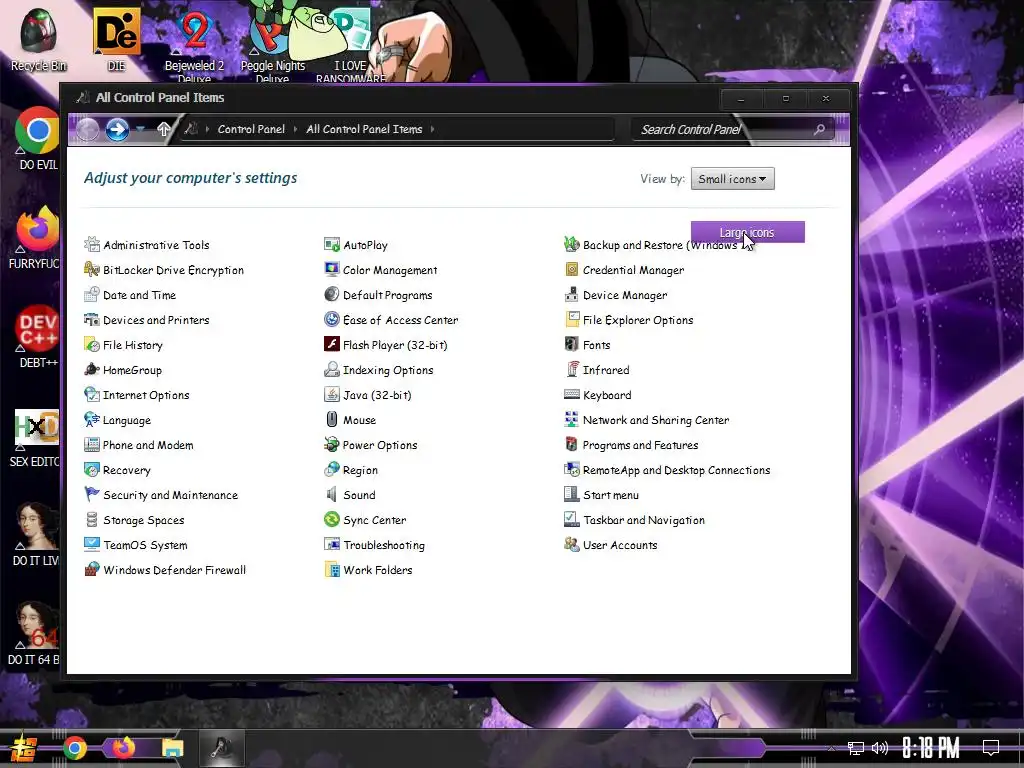Open the TeamOS System link
The image size is (1024, 768).
145,545
